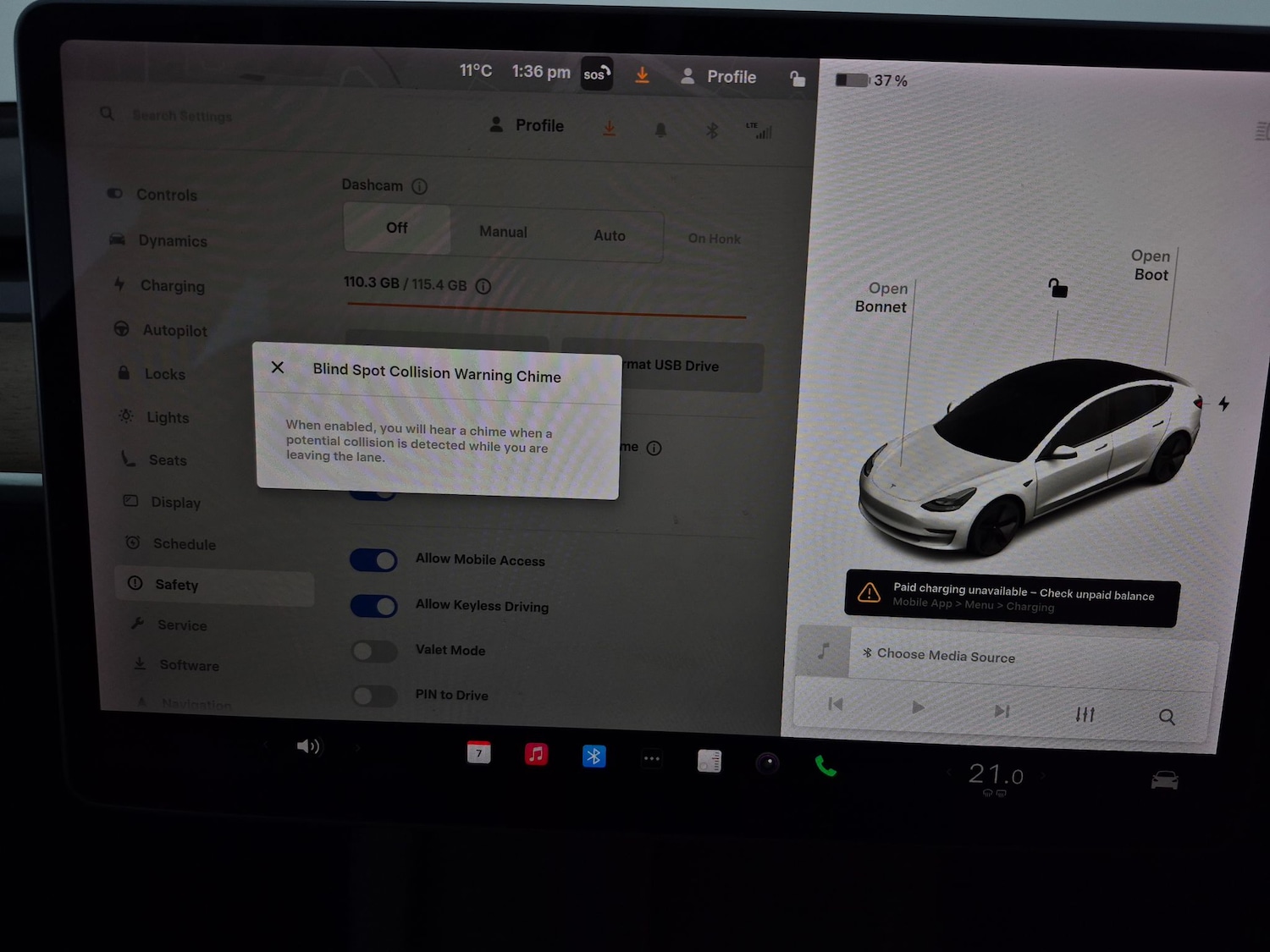The height and width of the screenshot is (952, 1270).
Task: Tap the SOS emergency call icon
Action: click(596, 74)
